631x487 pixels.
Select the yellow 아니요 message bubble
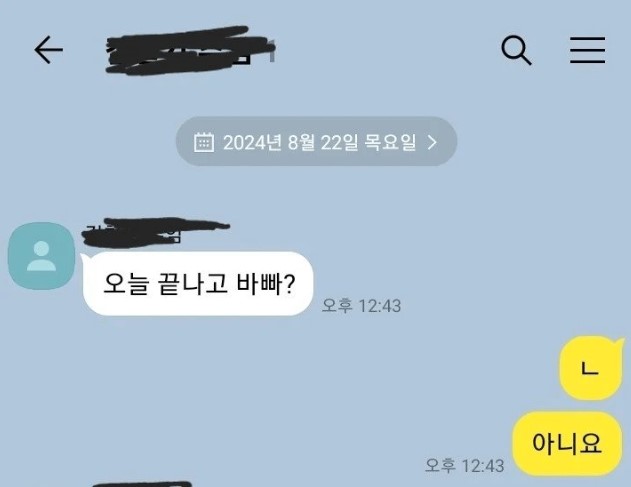tap(567, 443)
